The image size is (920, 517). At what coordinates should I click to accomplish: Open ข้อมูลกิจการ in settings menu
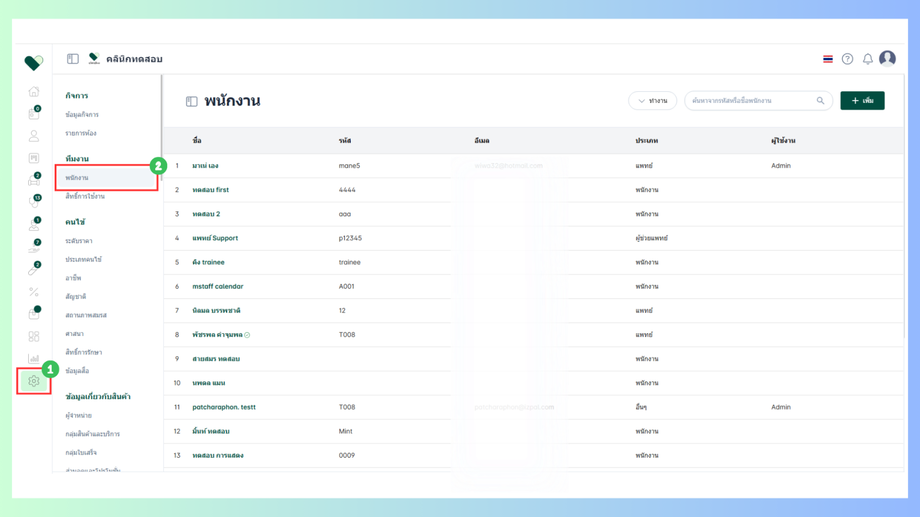[x=82, y=114]
